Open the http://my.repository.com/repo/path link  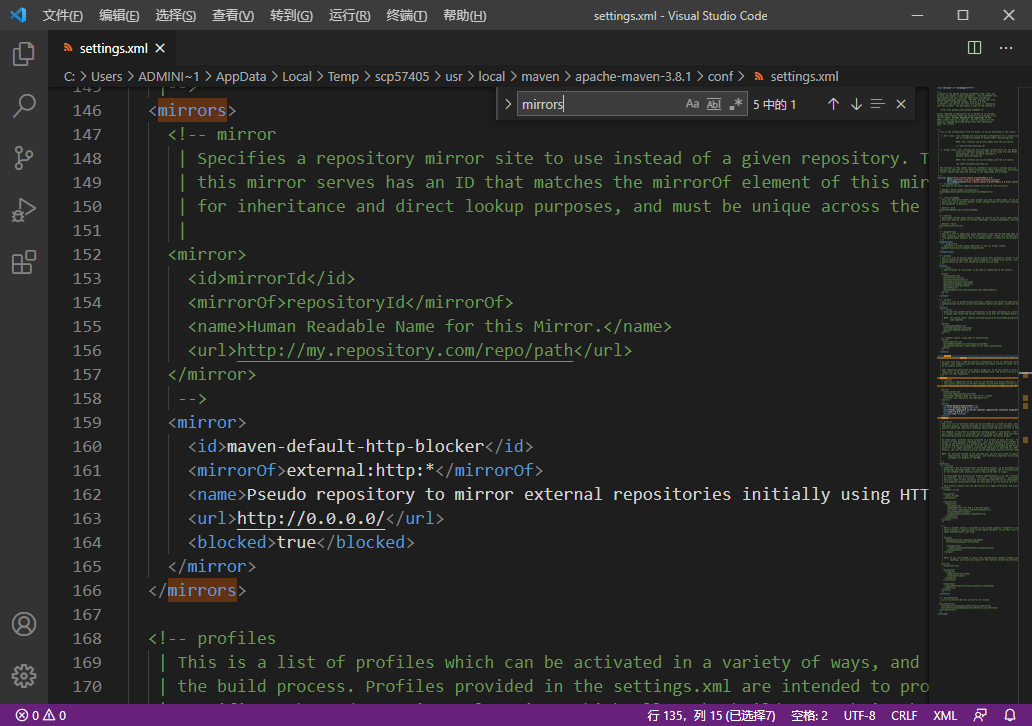pos(404,350)
